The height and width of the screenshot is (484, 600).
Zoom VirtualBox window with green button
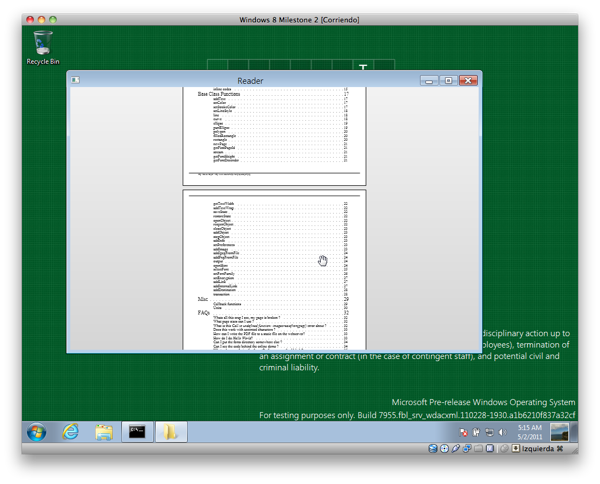click(53, 19)
